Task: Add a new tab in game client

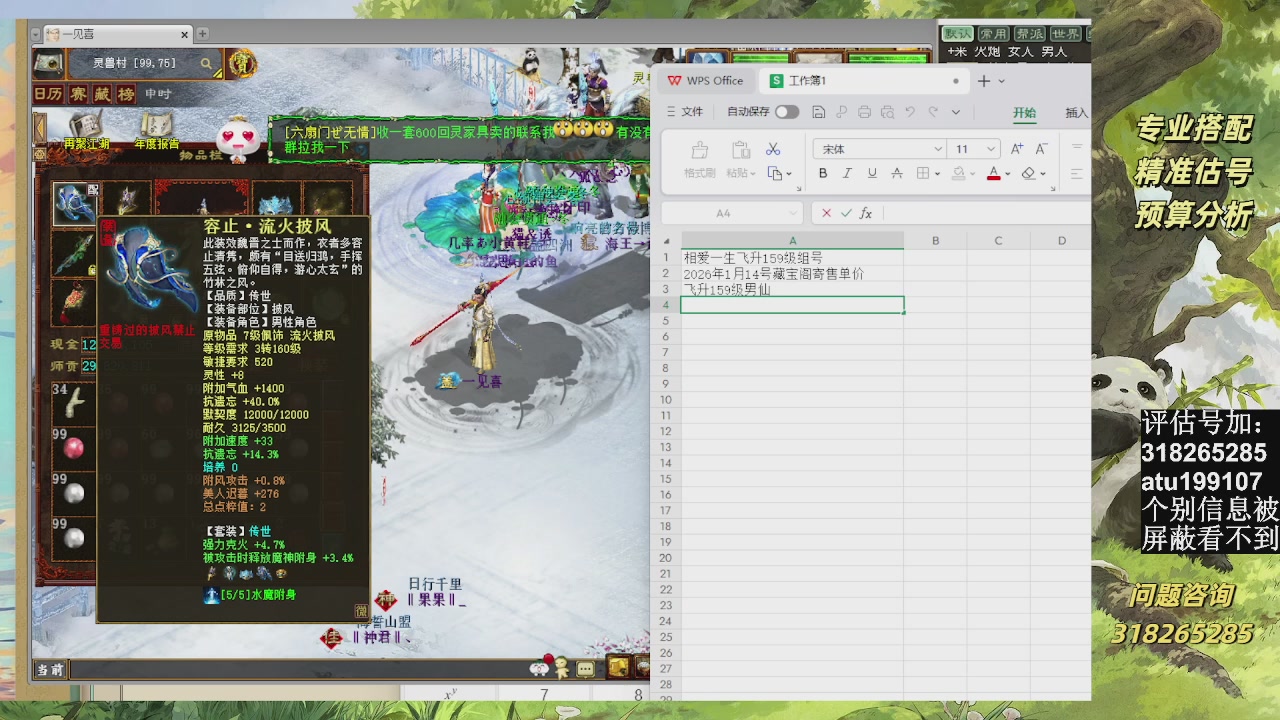Action: [202, 34]
